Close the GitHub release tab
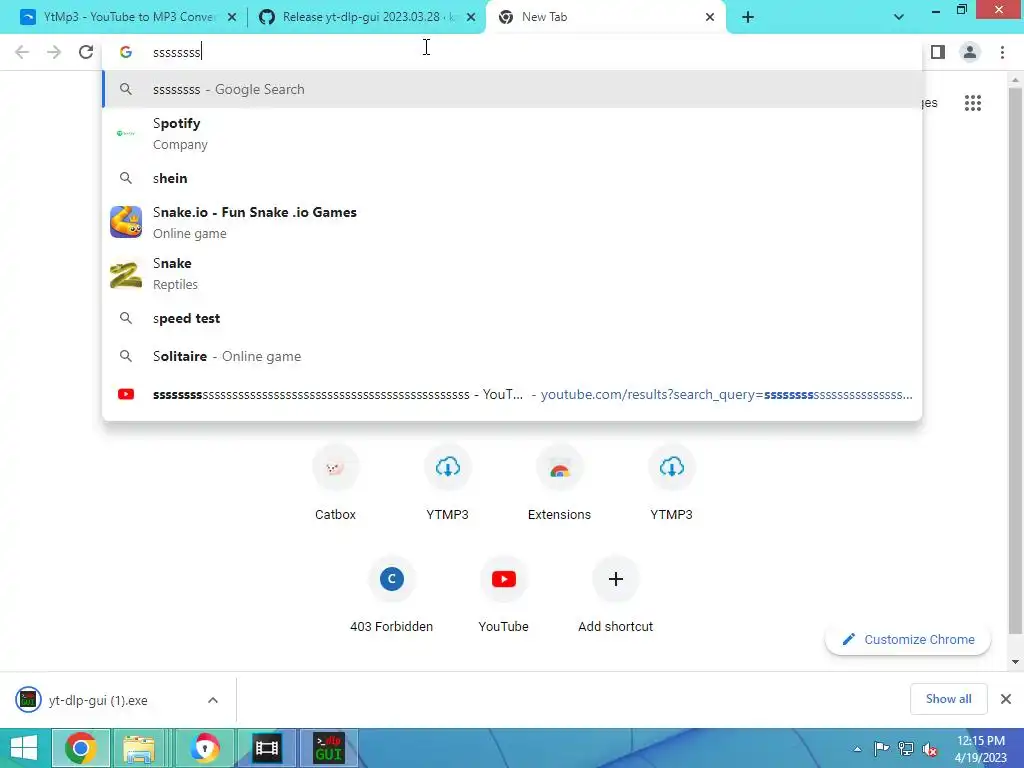Viewport: 1024px width, 768px height. [471, 17]
